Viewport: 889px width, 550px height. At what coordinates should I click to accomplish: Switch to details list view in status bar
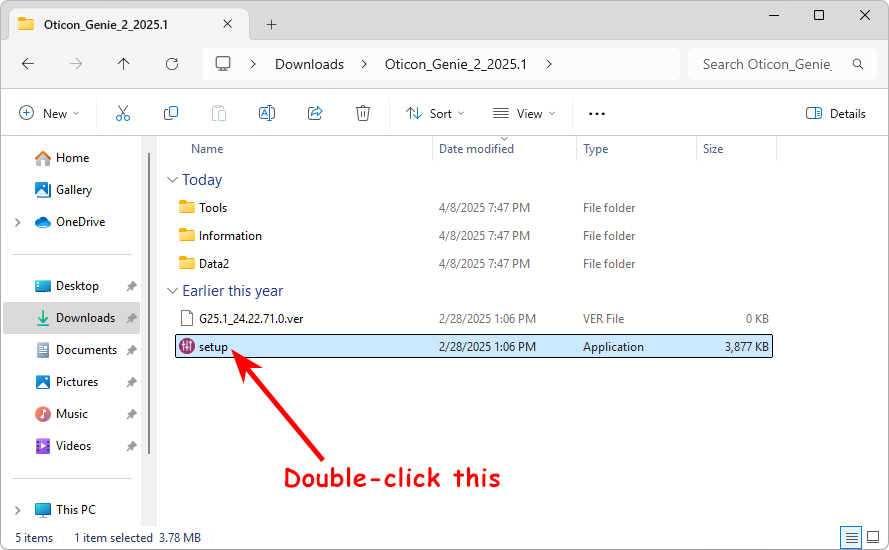849,538
